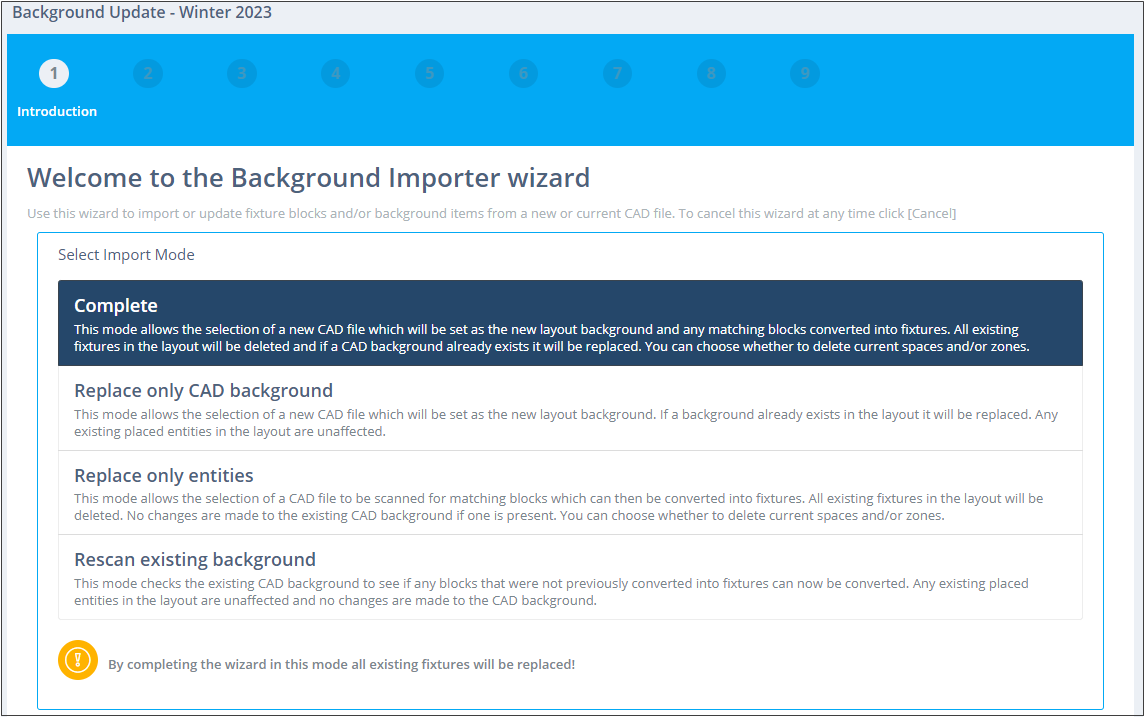Click the replaced fixtures warning message
Screen dimensions: 1145x717
tap(342, 664)
